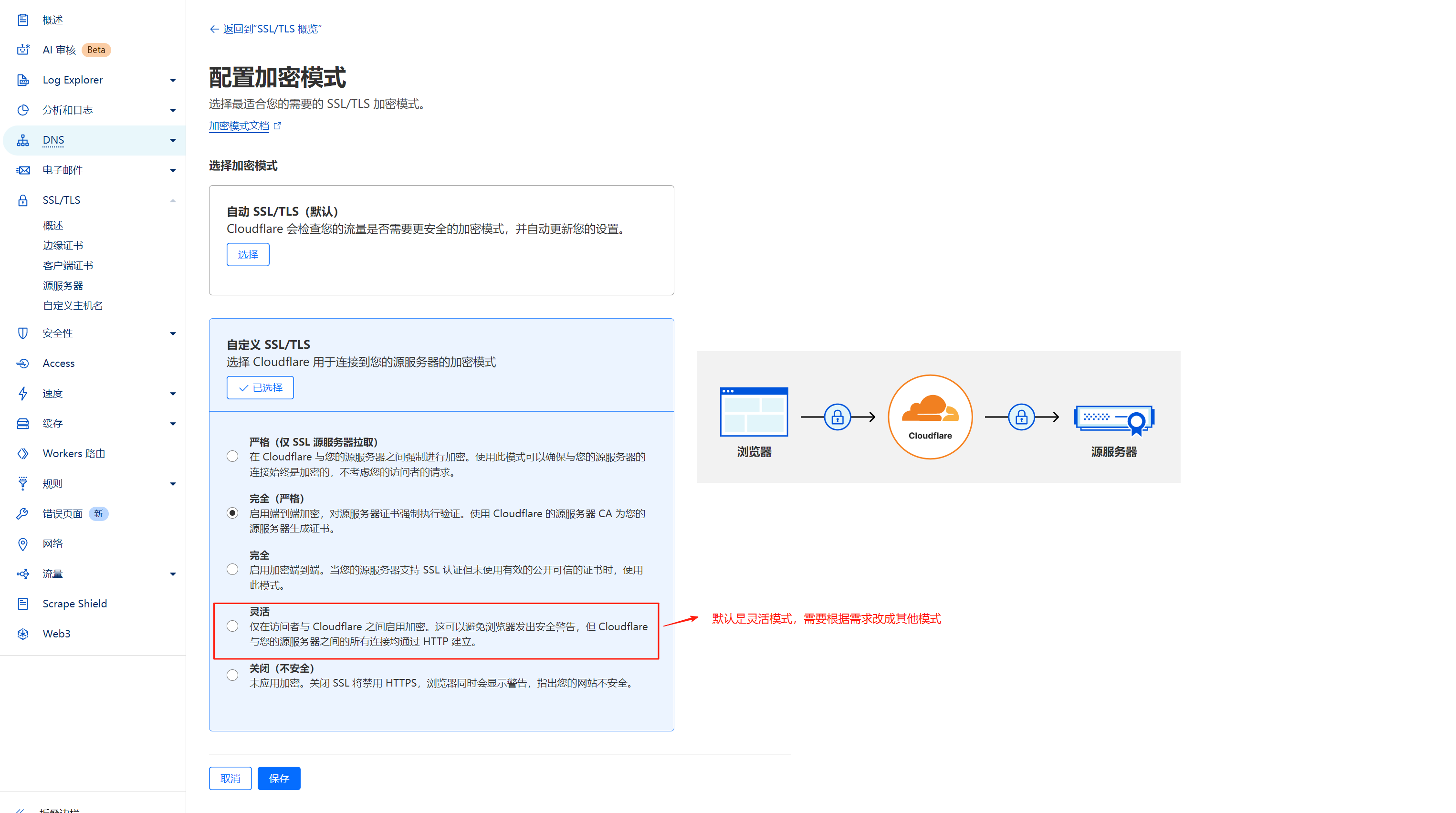This screenshot has width=1456, height=813.
Task: Select the 严格(仅 SSL 源服务器拉取) radio option
Action: tap(232, 457)
